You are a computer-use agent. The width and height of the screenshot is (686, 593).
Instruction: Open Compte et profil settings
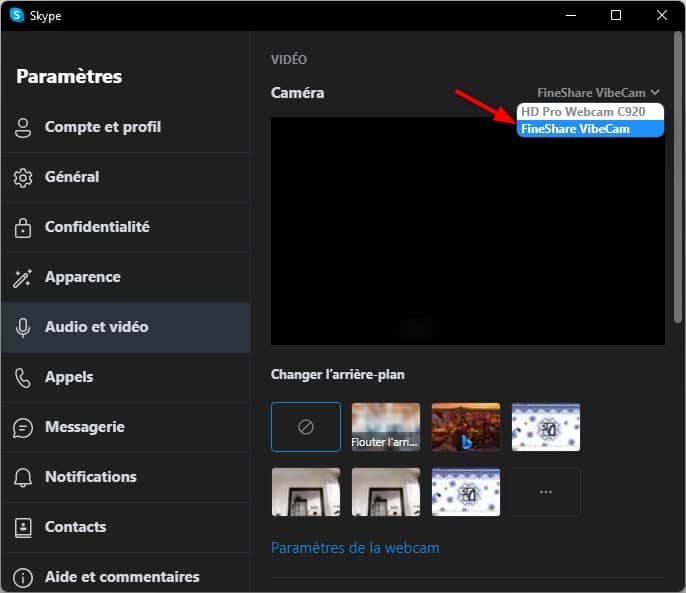pyautogui.click(x=126, y=127)
